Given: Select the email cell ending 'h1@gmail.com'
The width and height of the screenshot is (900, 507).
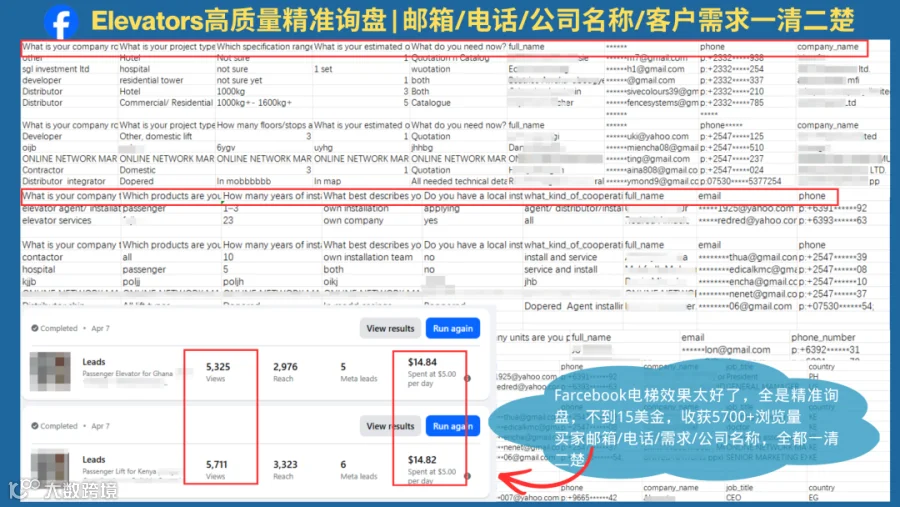Looking at the screenshot, I should coord(645,69).
